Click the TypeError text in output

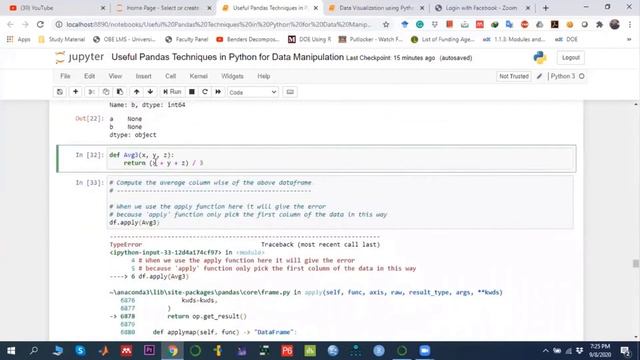[126, 244]
